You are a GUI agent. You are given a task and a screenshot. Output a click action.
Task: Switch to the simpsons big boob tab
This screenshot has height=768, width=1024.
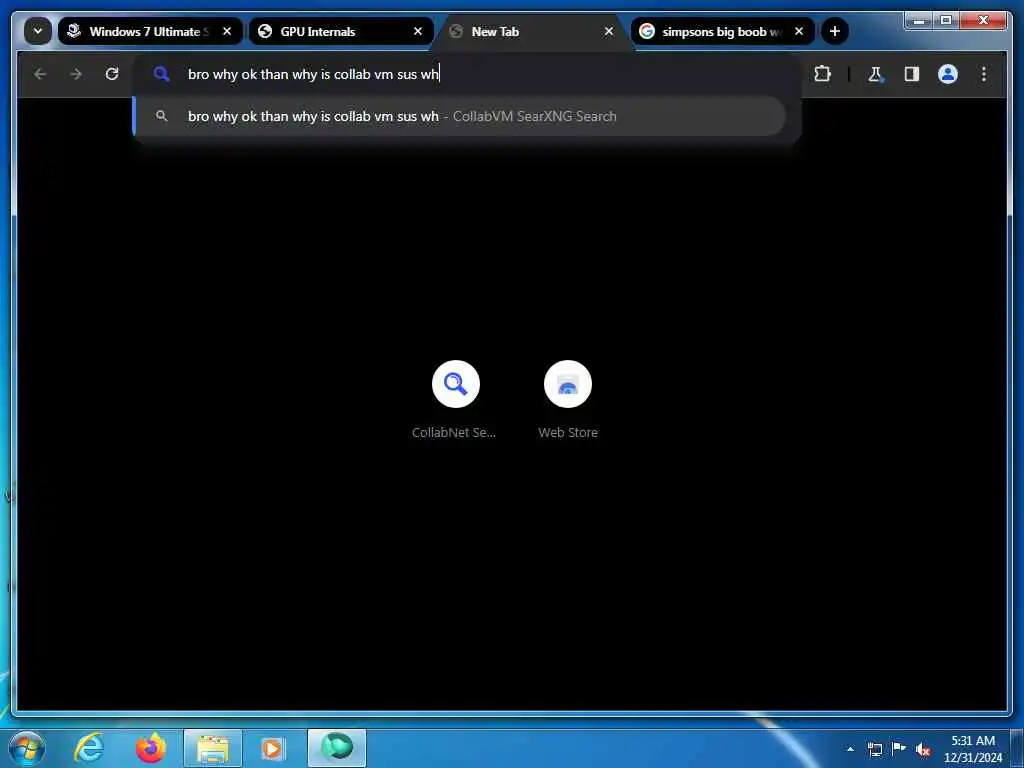(x=723, y=31)
